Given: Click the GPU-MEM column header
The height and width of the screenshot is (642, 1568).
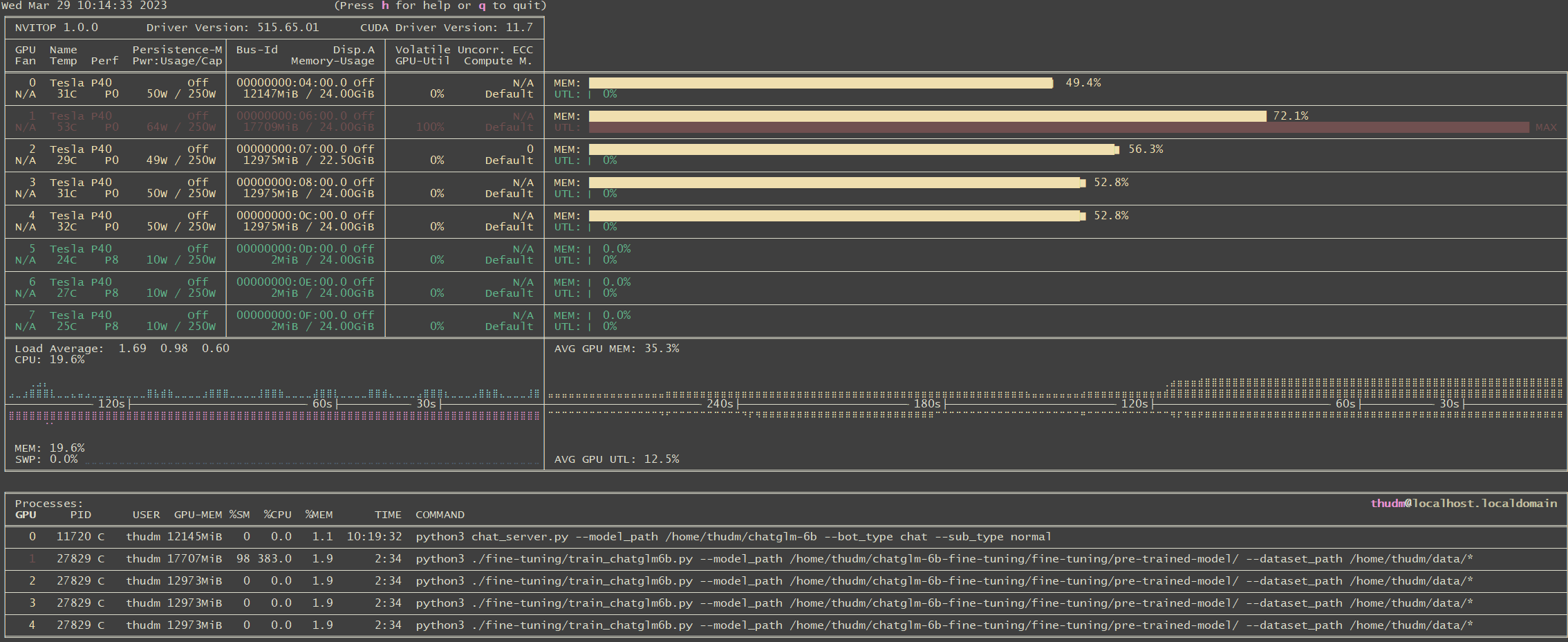Looking at the screenshot, I should coord(198,515).
